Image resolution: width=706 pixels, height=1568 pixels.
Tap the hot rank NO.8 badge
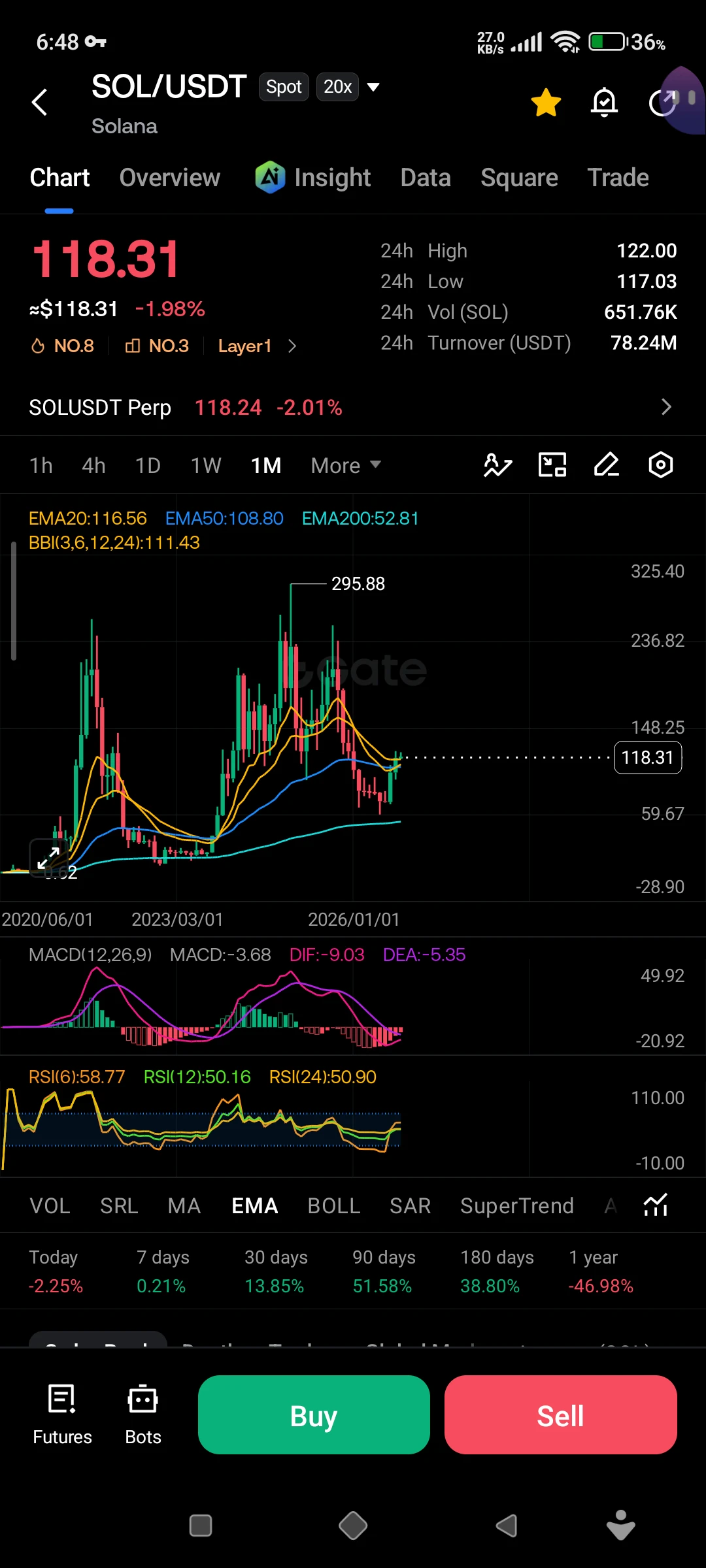63,346
